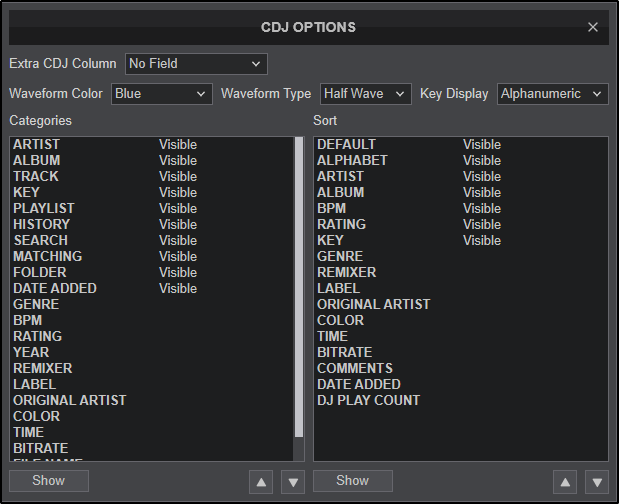Screen dimensions: 619x504
Task: Click the move up arrow under Categories list
Action: [x=261, y=482]
